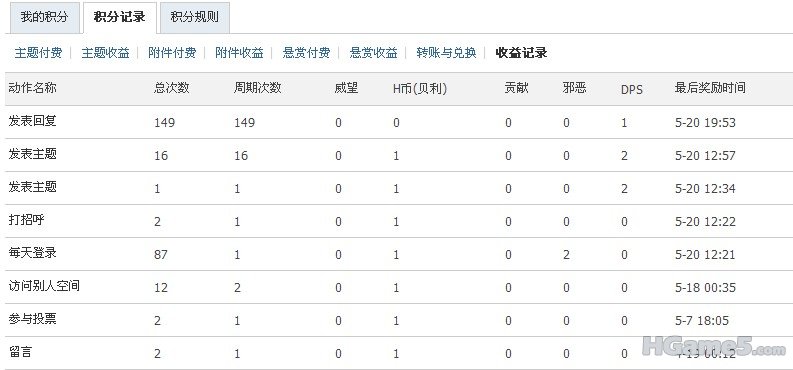Click the 动作名称 column header
The image size is (793, 370).
point(32,88)
